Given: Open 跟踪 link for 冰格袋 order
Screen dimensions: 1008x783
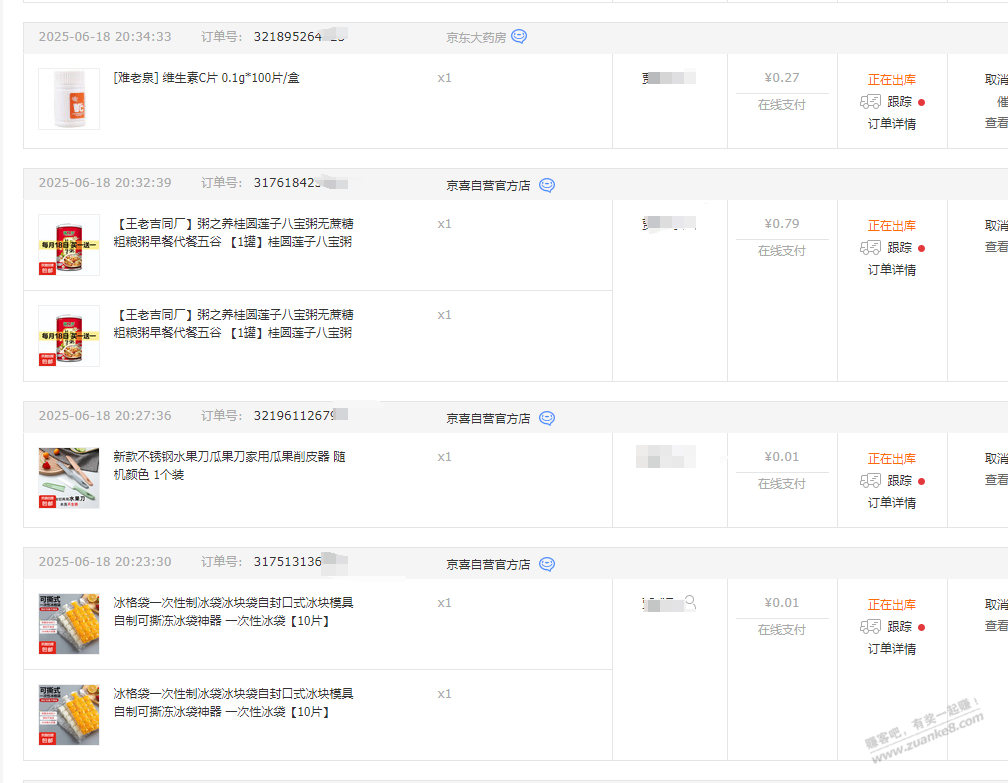Looking at the screenshot, I should [x=899, y=626].
